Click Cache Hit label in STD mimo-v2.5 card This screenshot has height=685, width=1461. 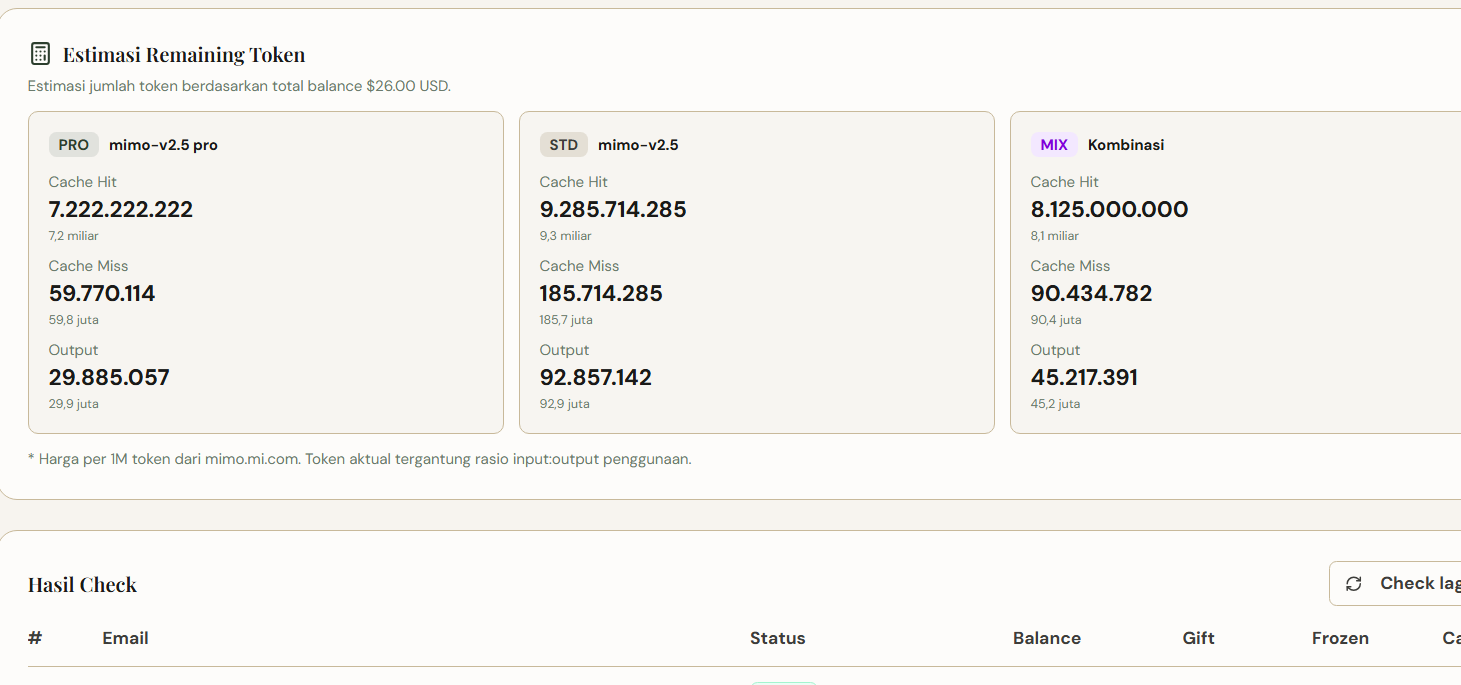tap(574, 182)
